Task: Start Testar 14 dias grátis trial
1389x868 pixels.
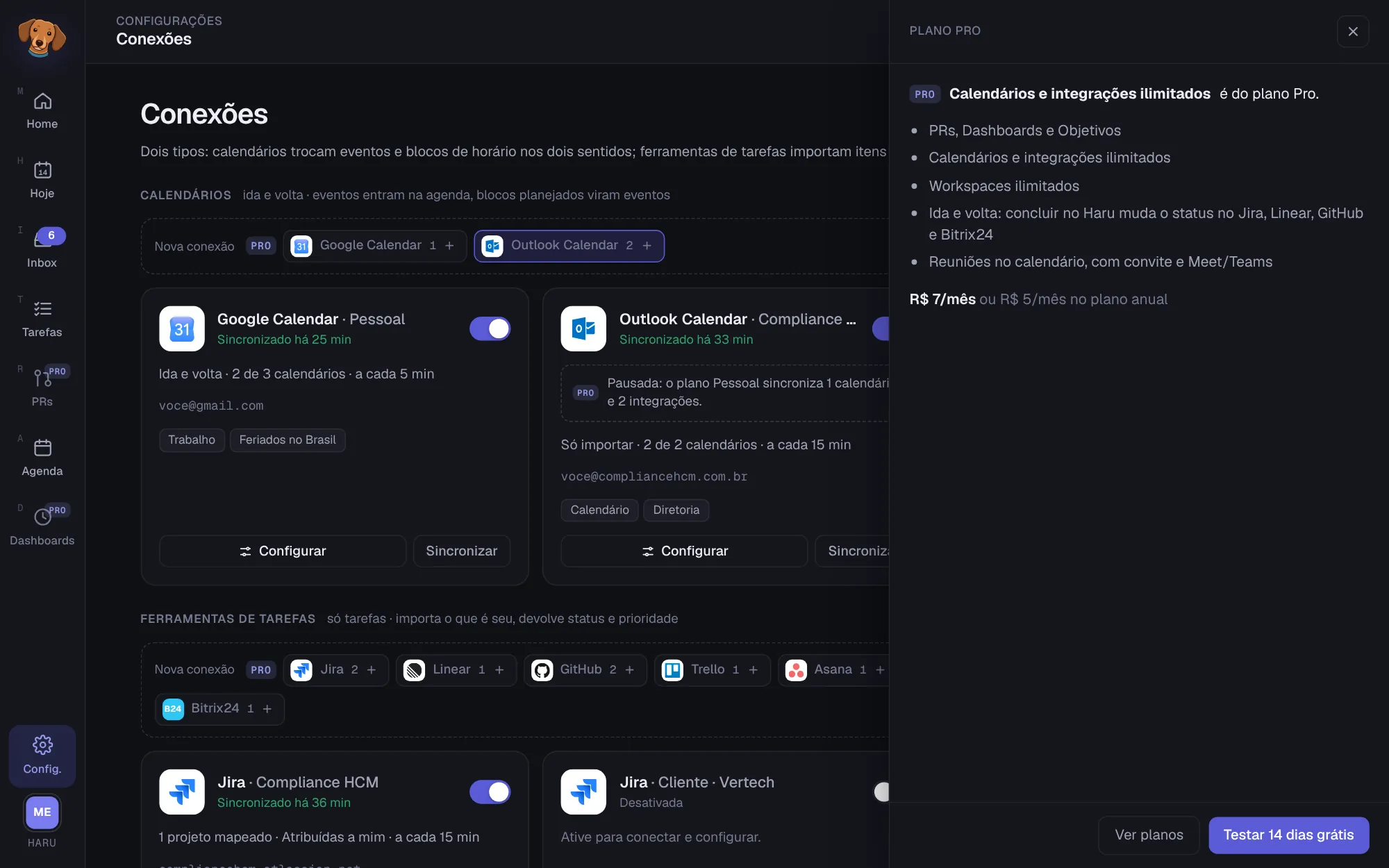Action: (x=1288, y=835)
